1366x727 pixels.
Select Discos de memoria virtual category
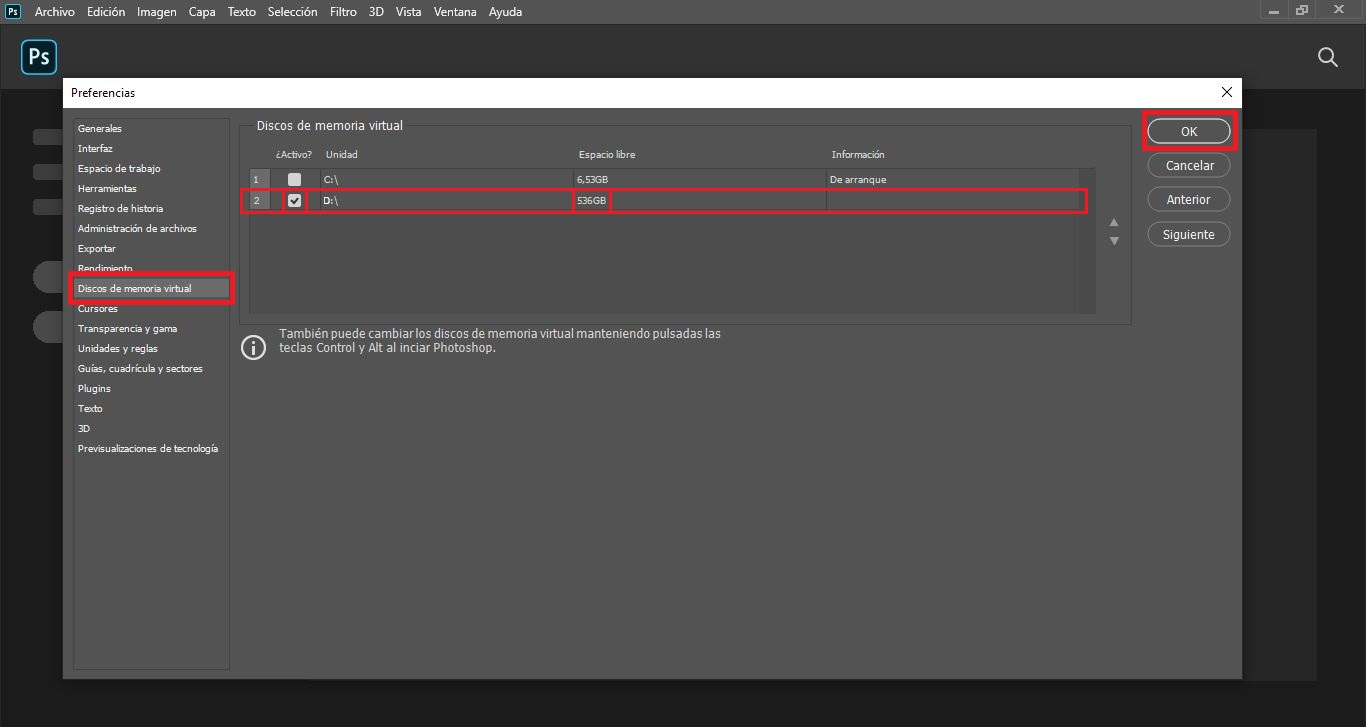tap(151, 288)
